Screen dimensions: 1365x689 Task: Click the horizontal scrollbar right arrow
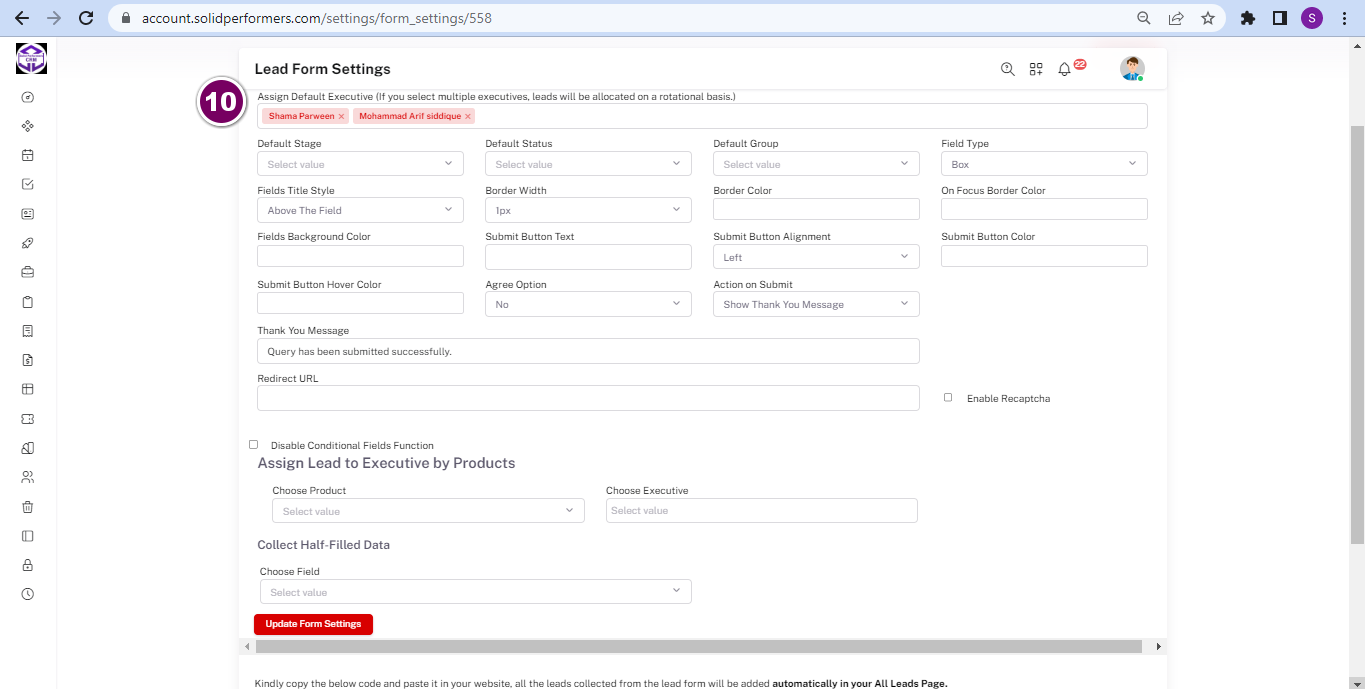click(x=1159, y=647)
